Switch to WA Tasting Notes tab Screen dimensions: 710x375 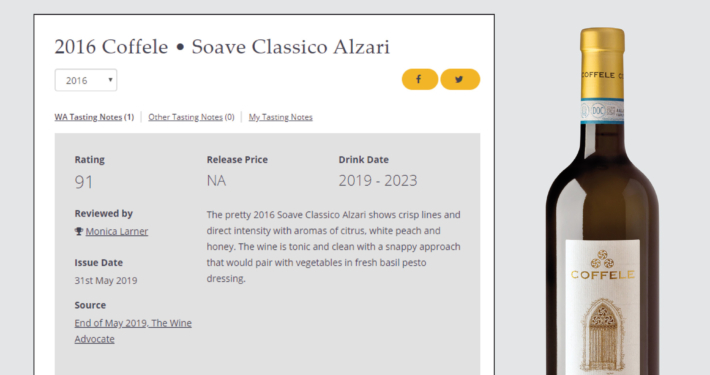[88, 117]
